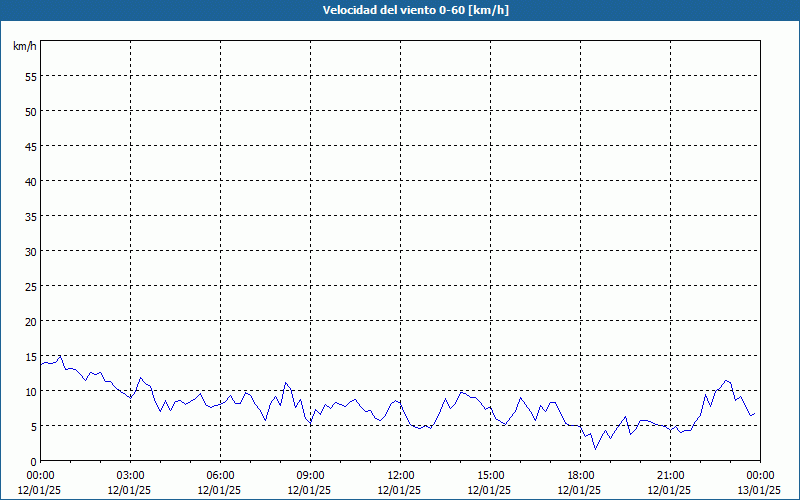Image resolution: width=800 pixels, height=500 pixels.
Task: Click the 13/01/25 date label
Action: pos(760,490)
